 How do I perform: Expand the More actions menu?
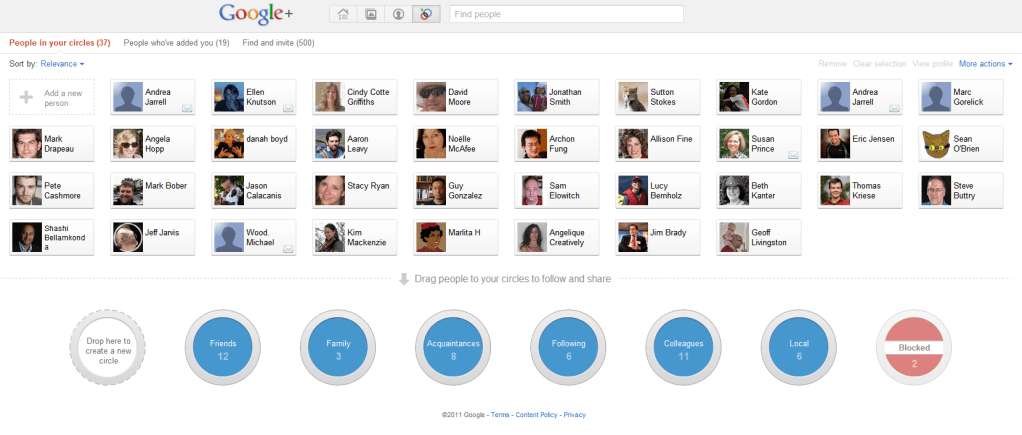986,64
